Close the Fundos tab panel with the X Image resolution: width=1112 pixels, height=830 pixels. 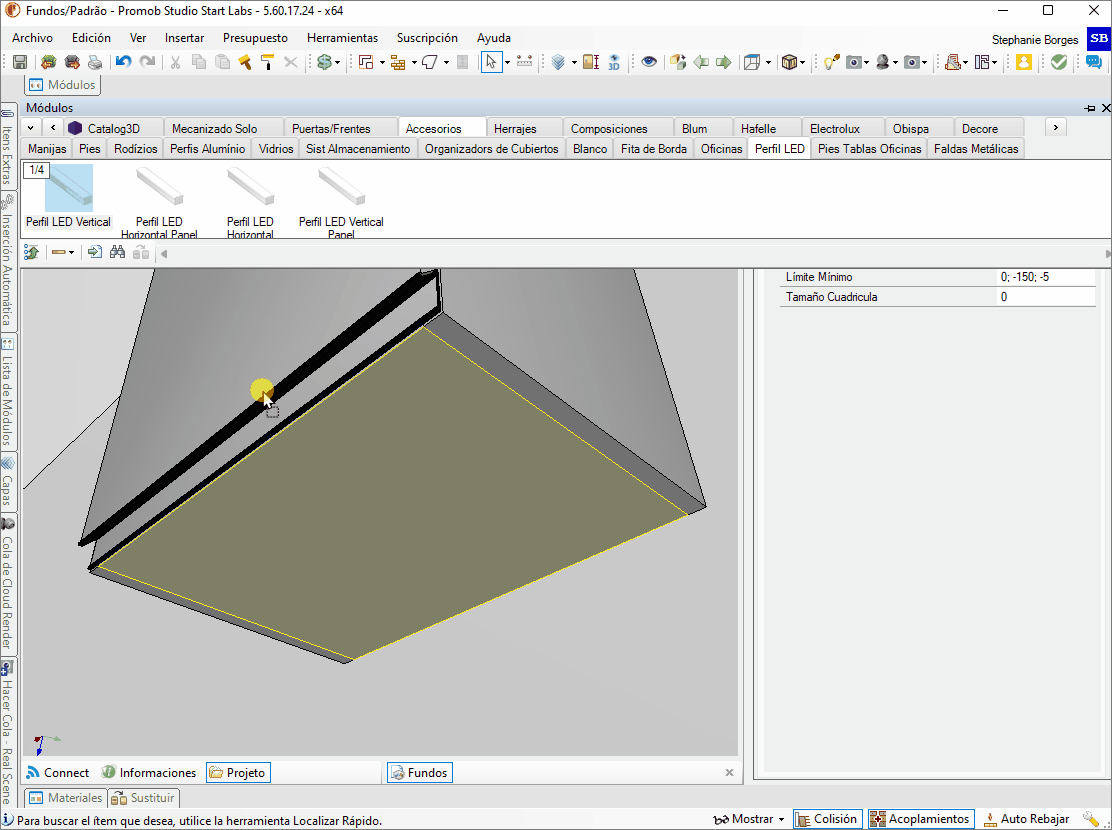(729, 773)
